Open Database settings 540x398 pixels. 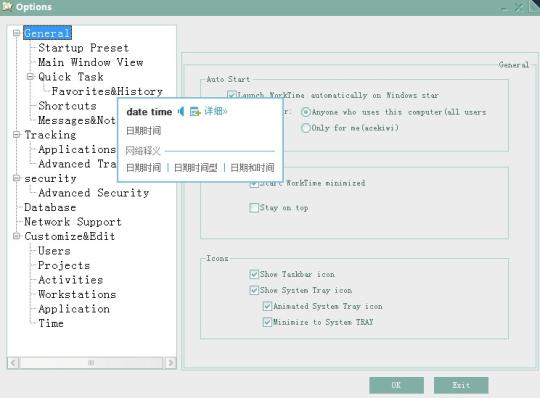point(50,207)
